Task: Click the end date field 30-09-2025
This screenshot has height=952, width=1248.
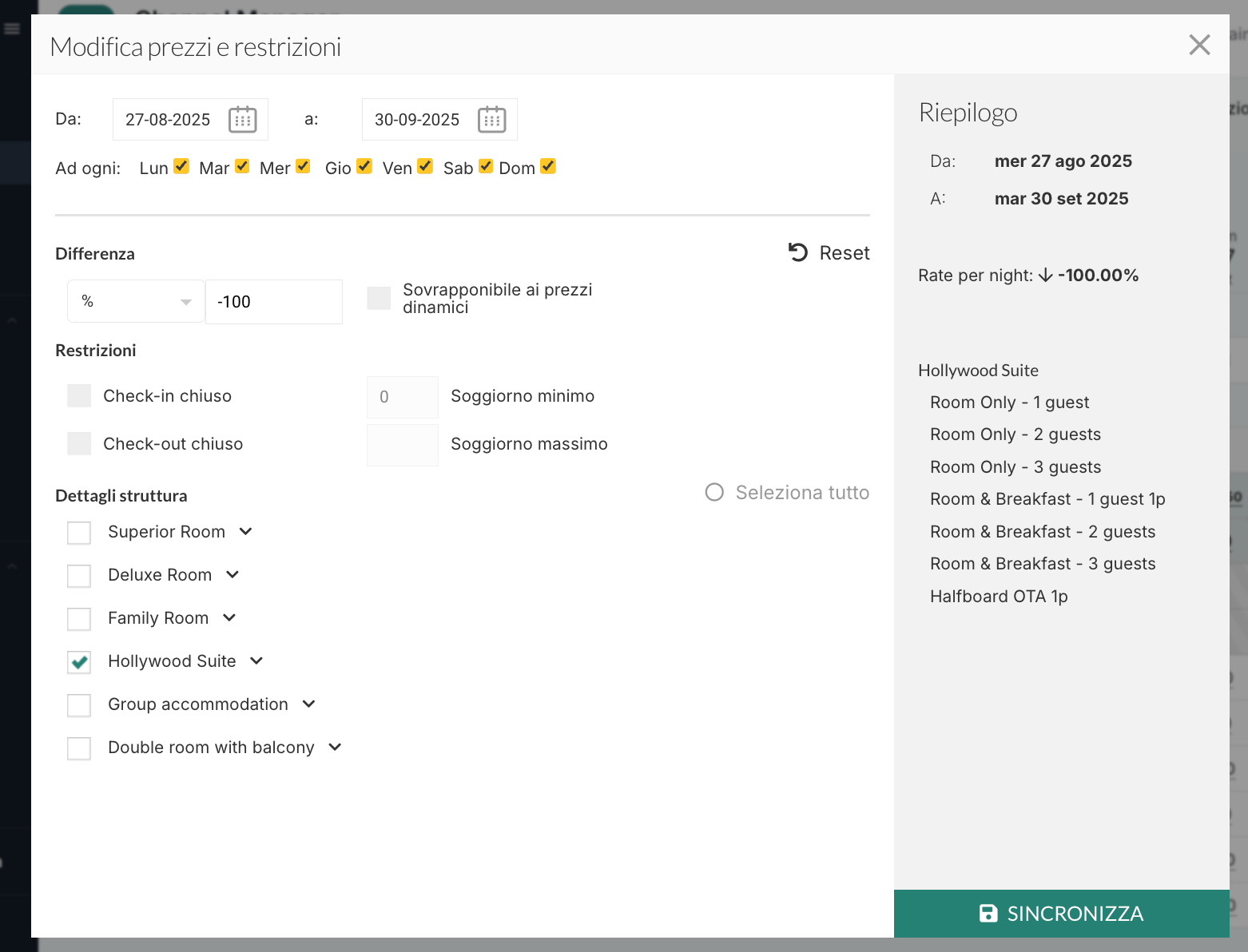Action: coord(439,120)
